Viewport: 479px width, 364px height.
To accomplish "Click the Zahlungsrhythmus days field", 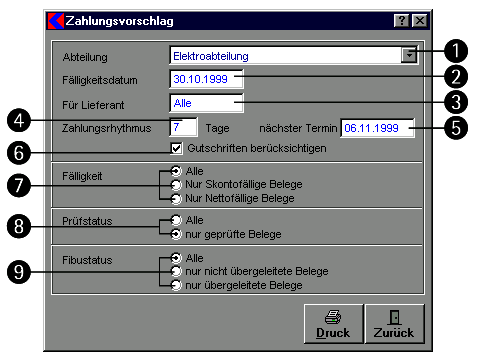I will click(x=183, y=127).
